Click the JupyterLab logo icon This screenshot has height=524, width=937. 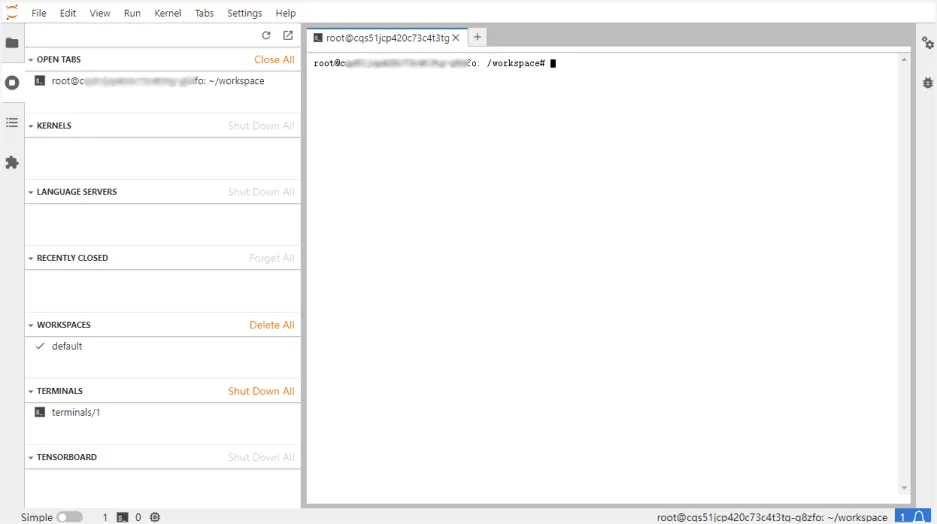12,12
